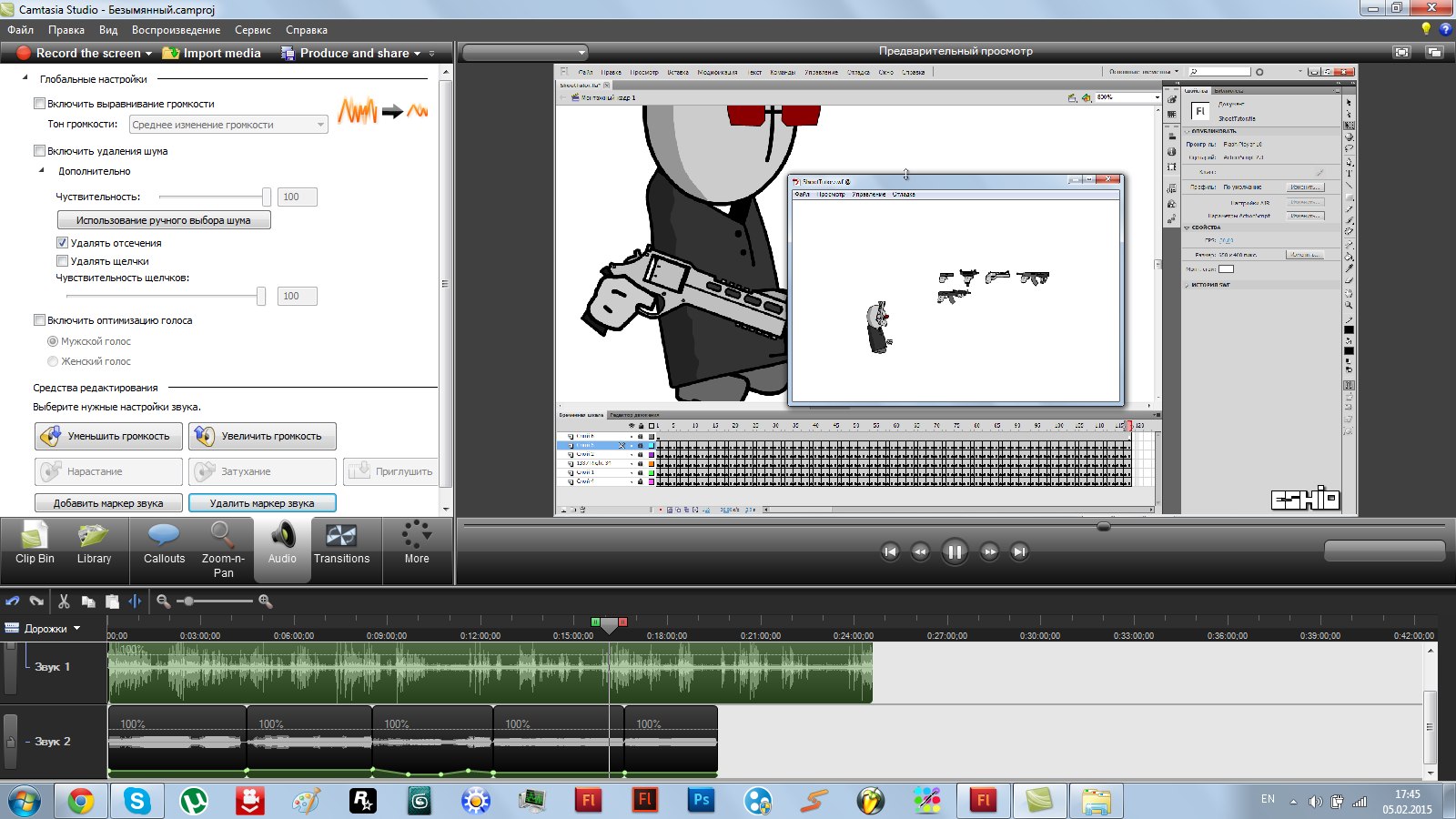Click Уменьшить громкость button
Image resolution: width=1456 pixels, height=819 pixels.
(108, 436)
